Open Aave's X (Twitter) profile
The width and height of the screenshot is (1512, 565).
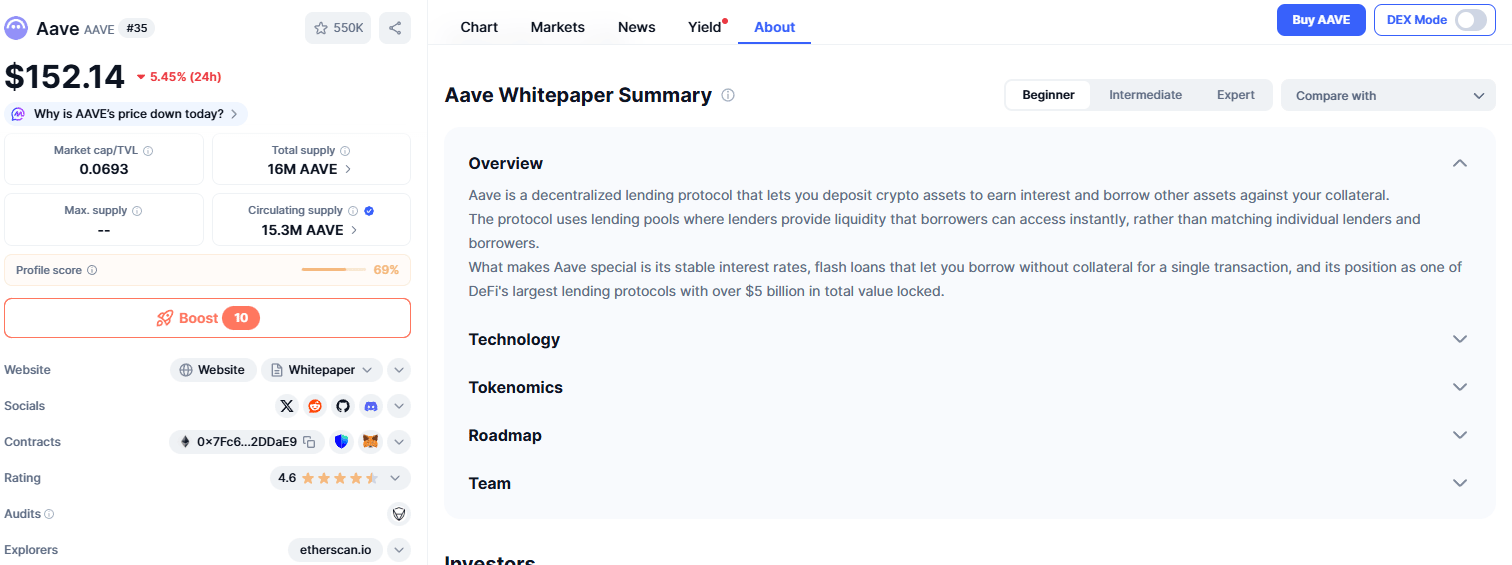287,406
